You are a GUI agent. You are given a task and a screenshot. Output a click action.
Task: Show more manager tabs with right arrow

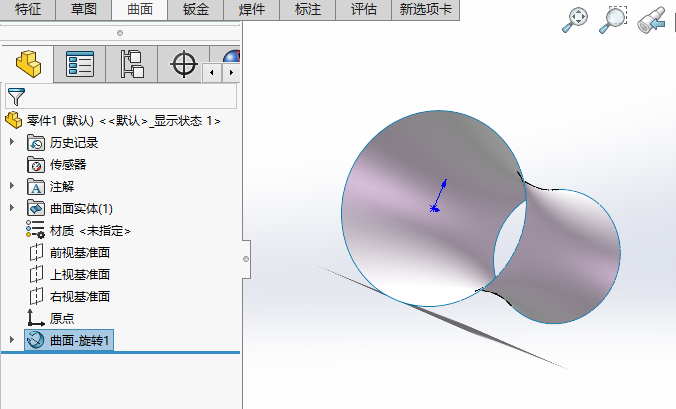point(231,72)
